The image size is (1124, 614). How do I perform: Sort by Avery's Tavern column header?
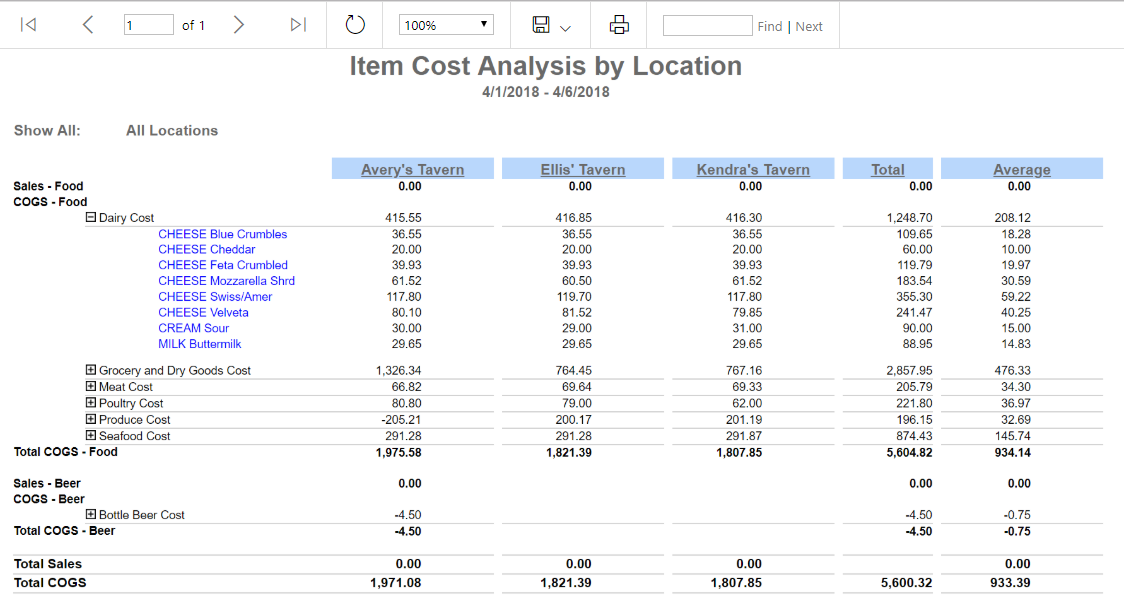pyautogui.click(x=412, y=170)
